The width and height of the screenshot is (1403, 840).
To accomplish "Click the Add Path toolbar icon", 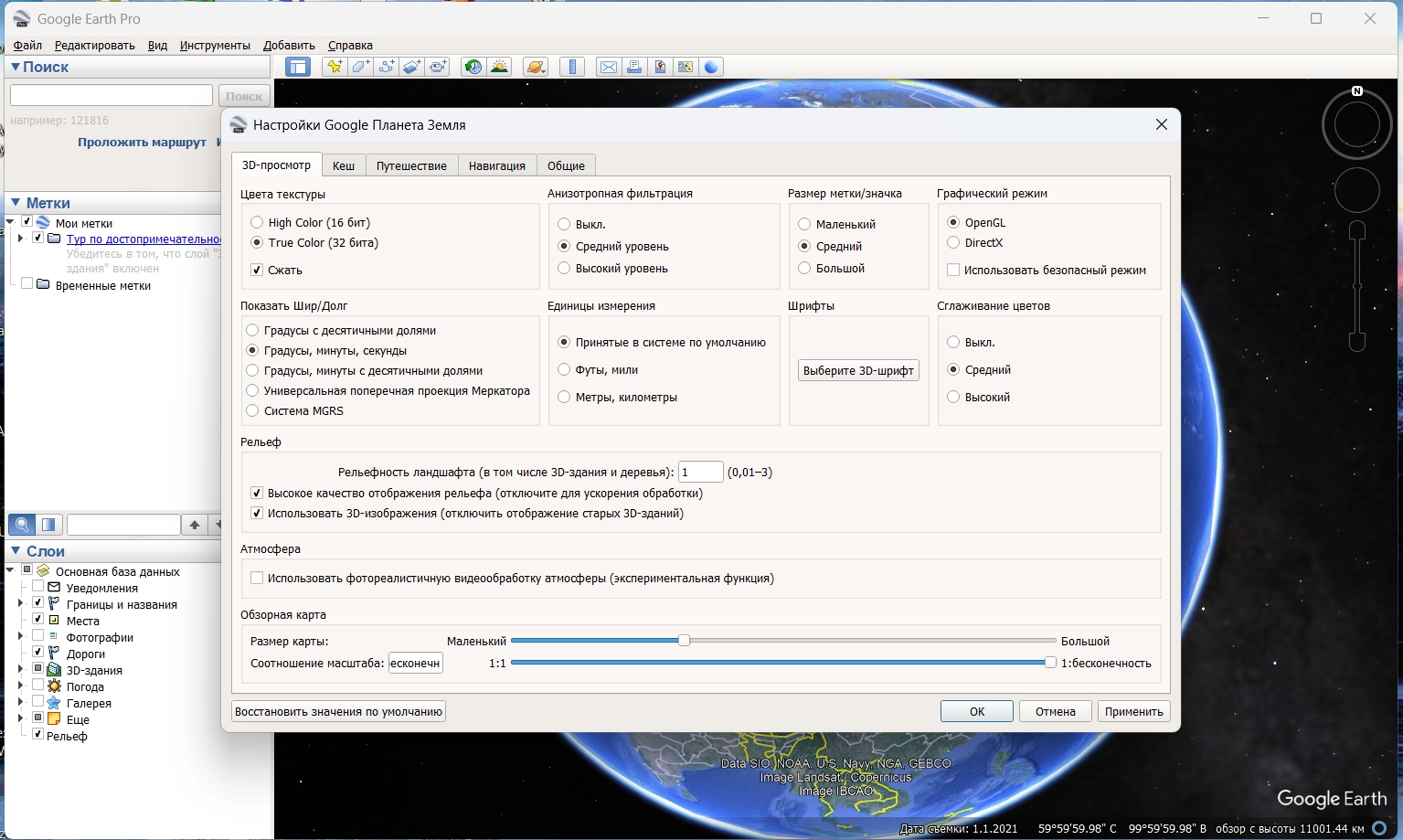I will pos(387,67).
